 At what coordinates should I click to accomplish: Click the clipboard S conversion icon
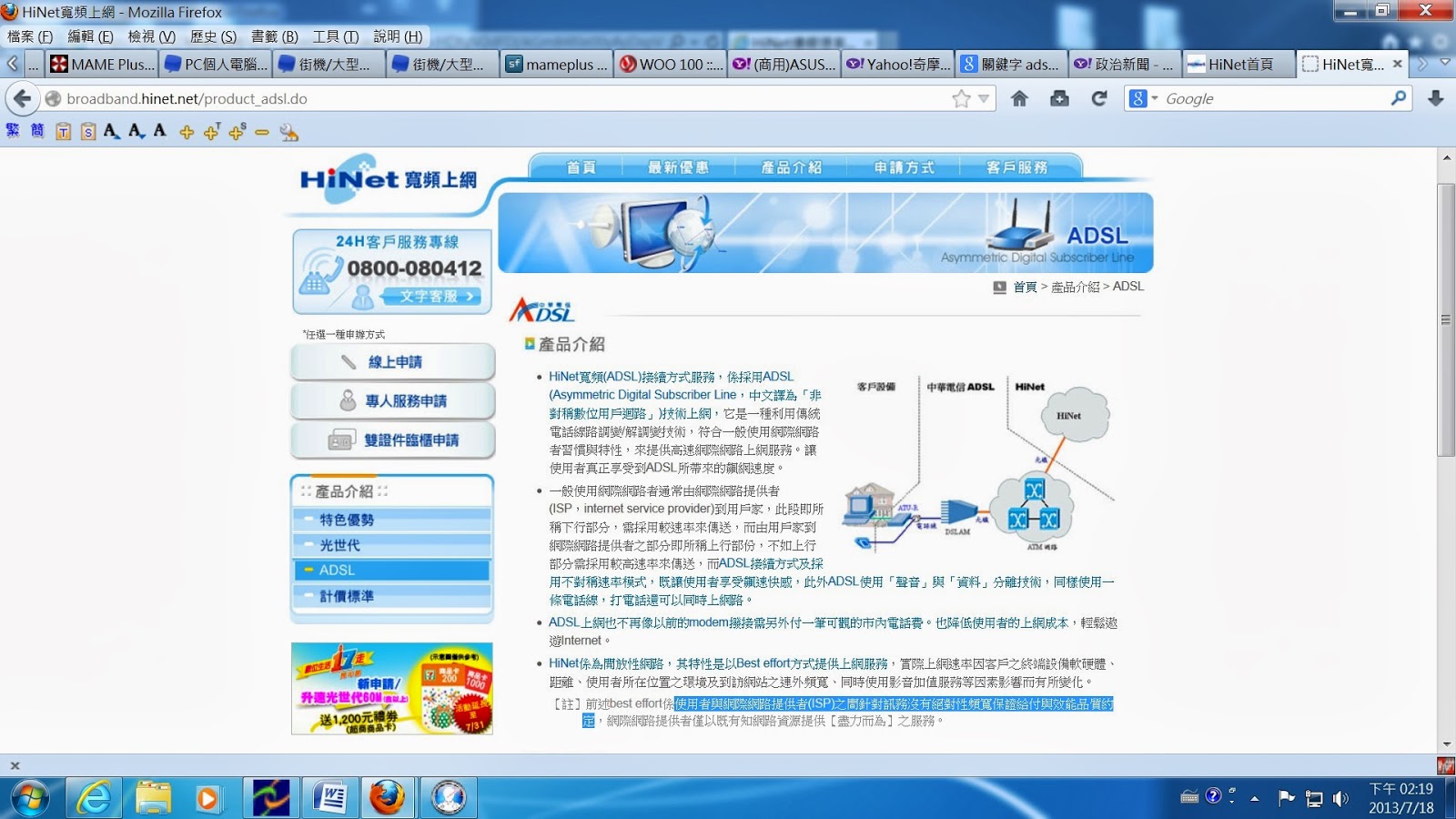click(x=87, y=132)
